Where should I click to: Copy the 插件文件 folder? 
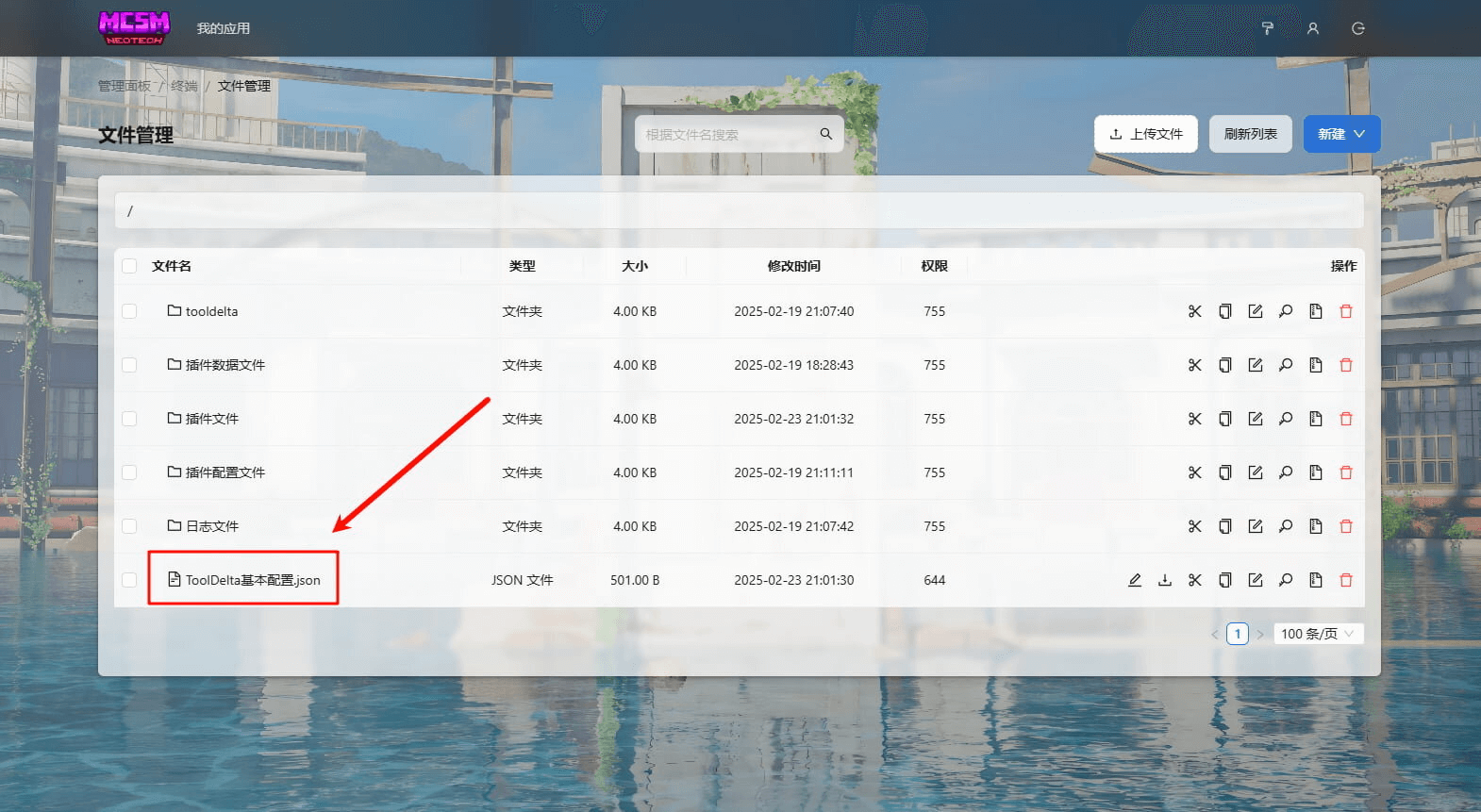pos(1225,419)
